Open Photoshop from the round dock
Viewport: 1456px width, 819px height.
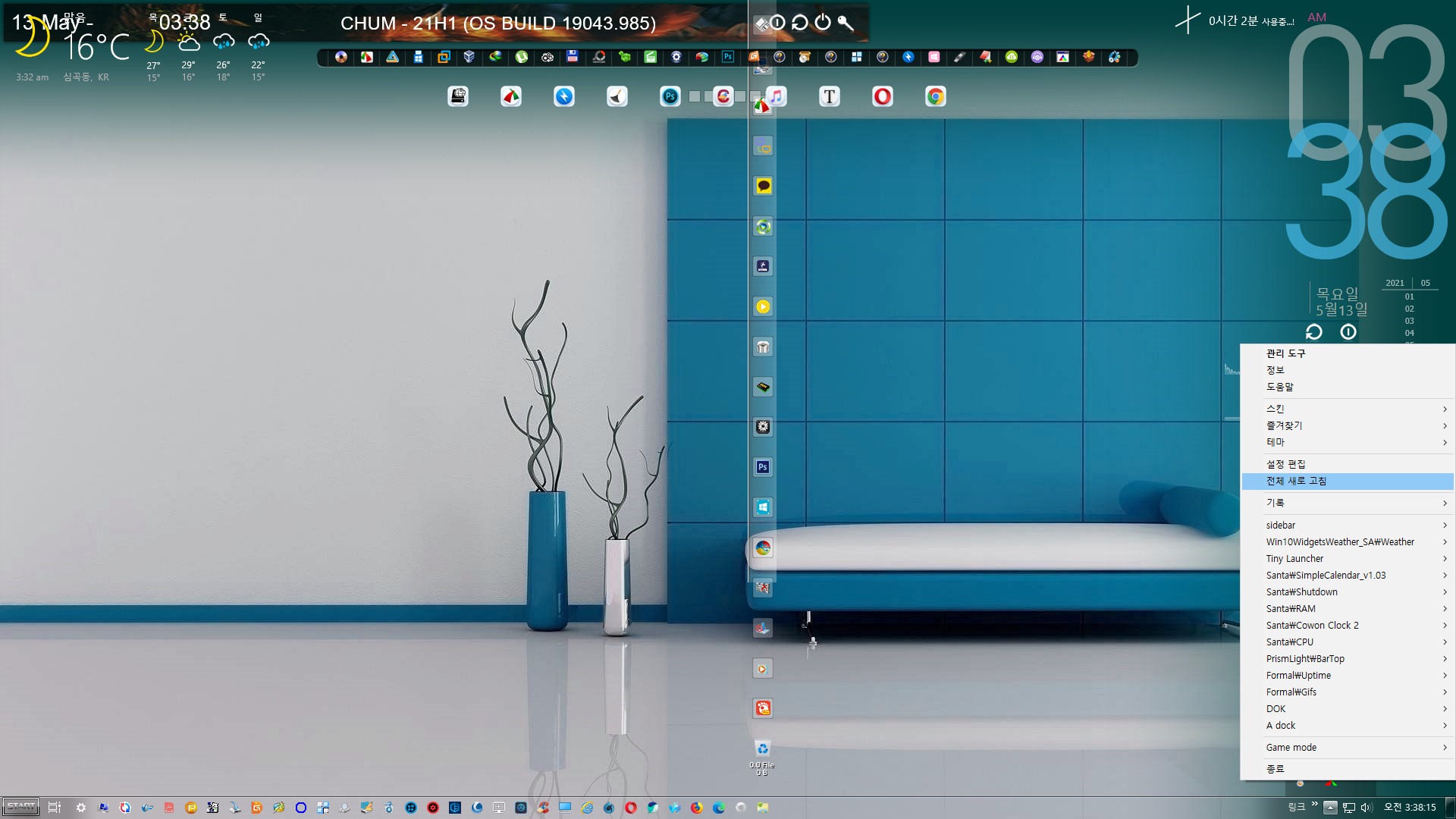coord(670,96)
